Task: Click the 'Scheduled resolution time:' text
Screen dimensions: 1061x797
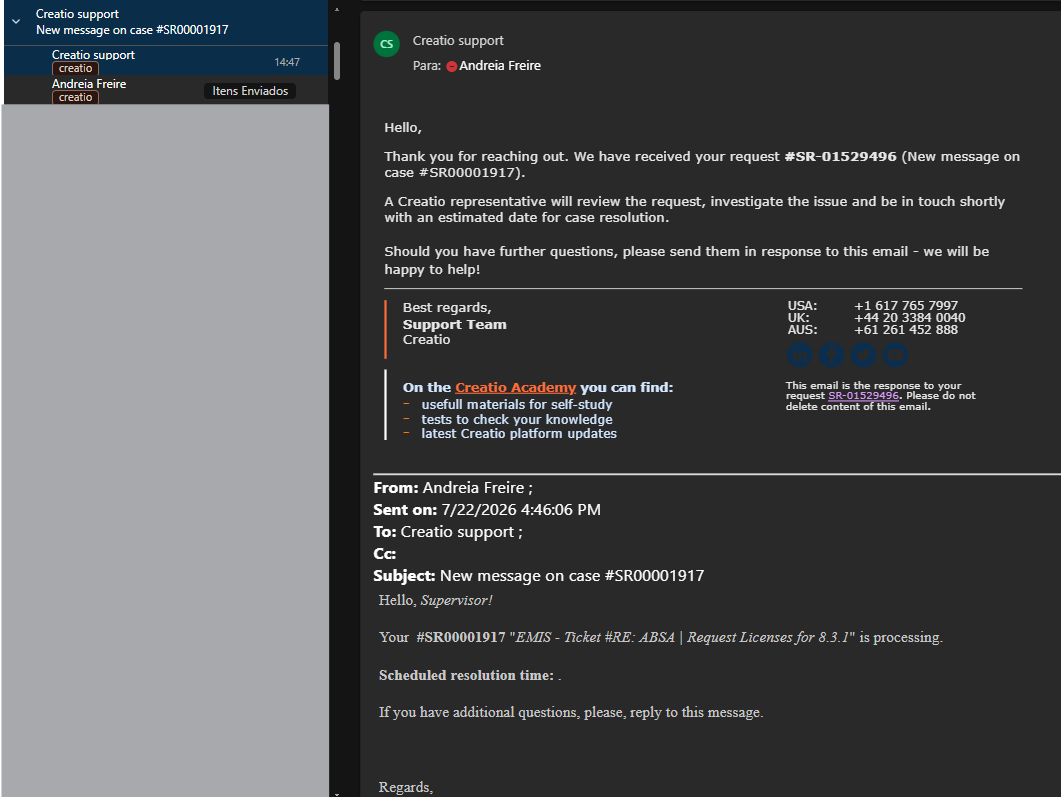Action: coord(466,675)
